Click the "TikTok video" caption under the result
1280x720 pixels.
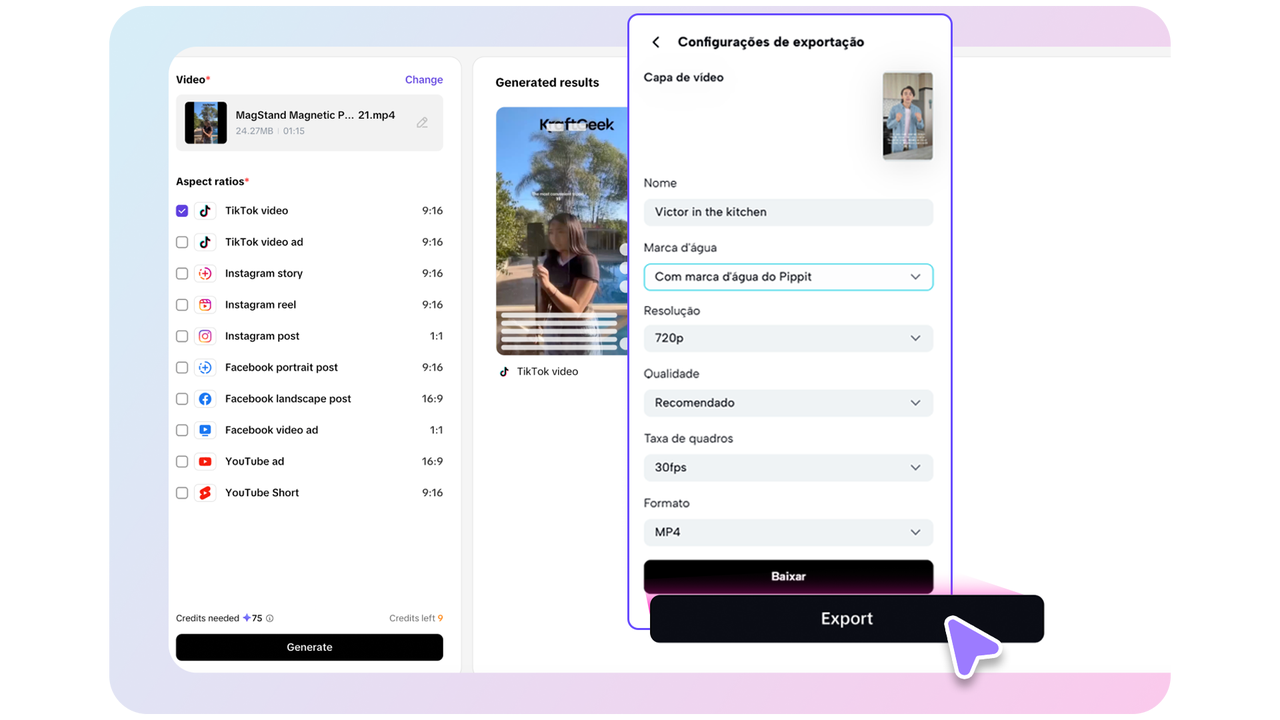tap(547, 371)
